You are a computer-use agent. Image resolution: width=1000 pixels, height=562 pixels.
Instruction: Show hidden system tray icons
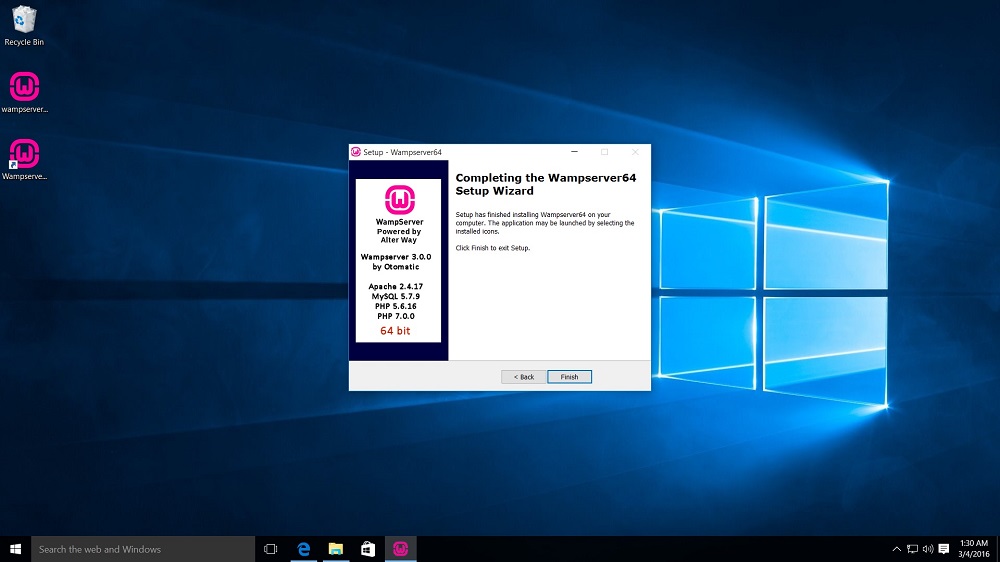[x=896, y=549]
